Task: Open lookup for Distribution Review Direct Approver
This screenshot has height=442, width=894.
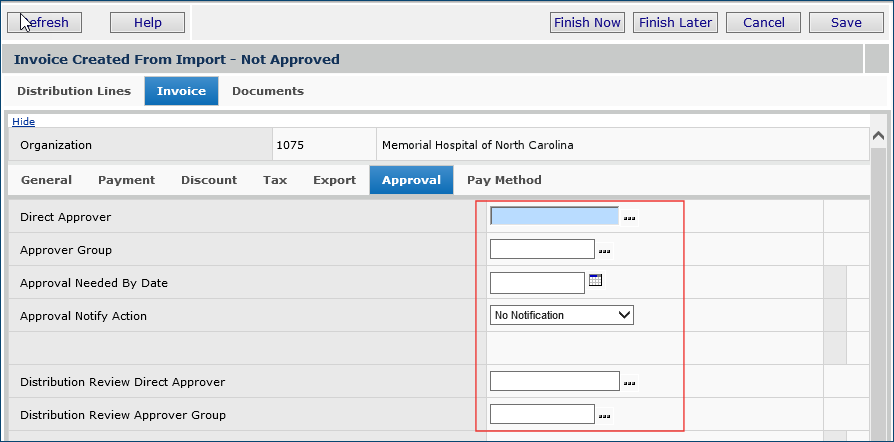Action: 630,383
